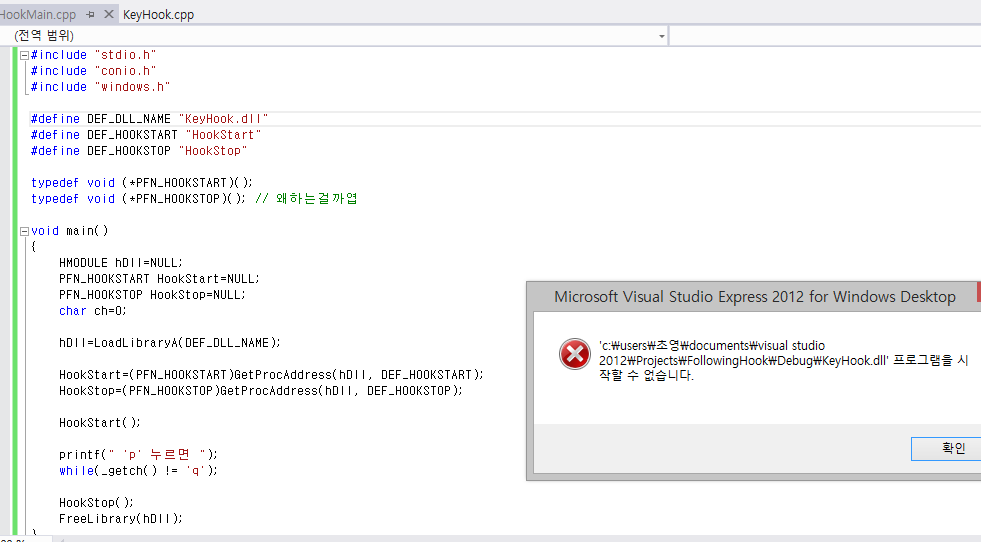Collapse the void main() function
The height and width of the screenshot is (542, 981).
coord(24,231)
